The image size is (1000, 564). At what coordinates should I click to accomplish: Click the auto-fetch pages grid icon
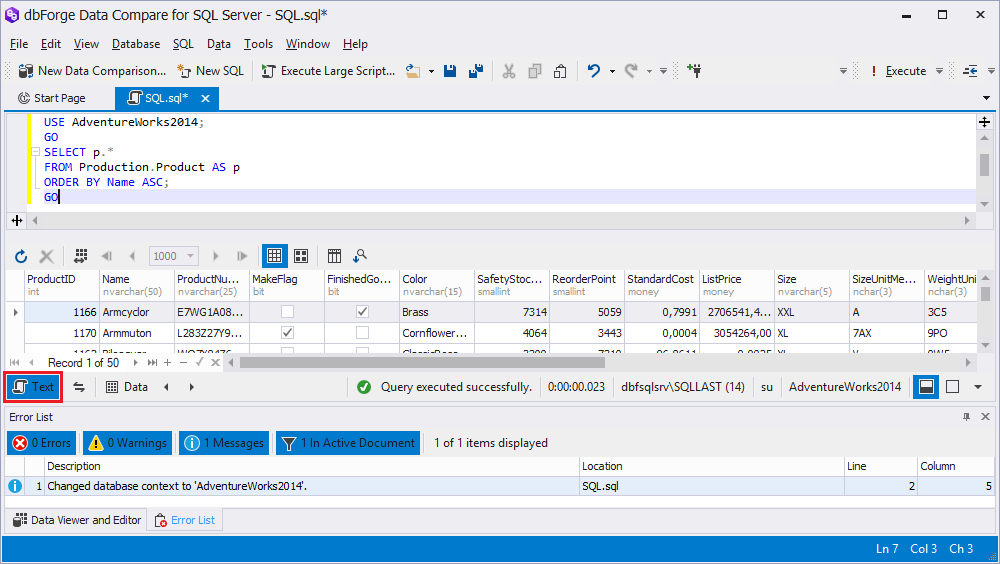coord(80,256)
